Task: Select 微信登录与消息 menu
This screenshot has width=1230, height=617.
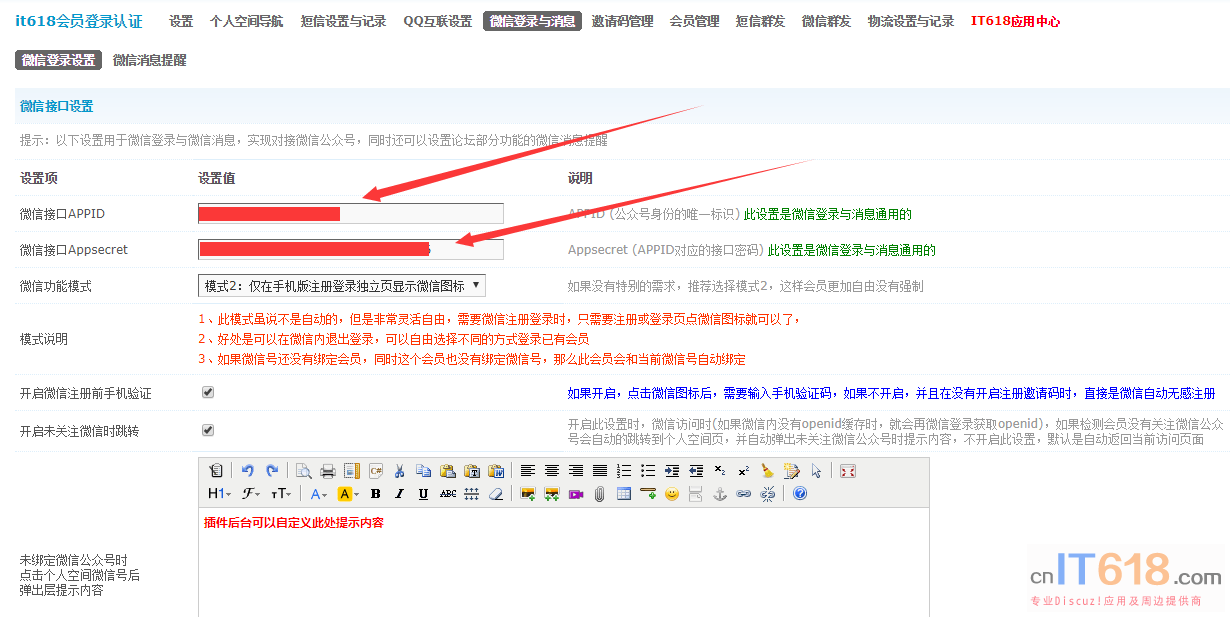Action: click(x=532, y=21)
